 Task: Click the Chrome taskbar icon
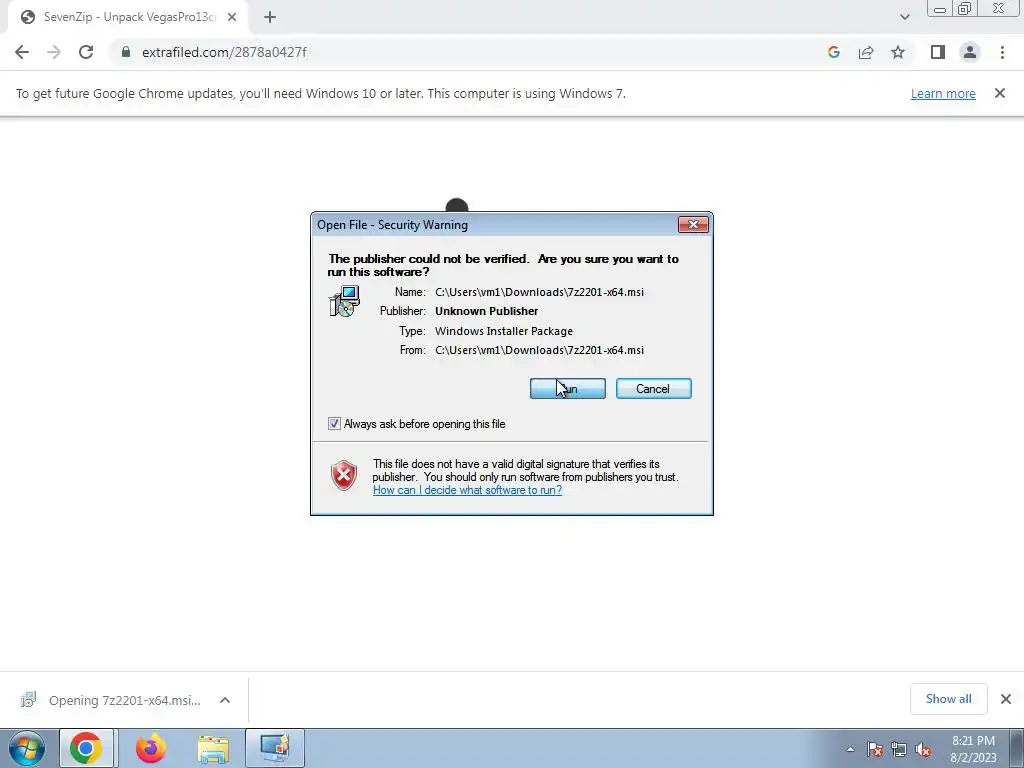click(x=86, y=748)
